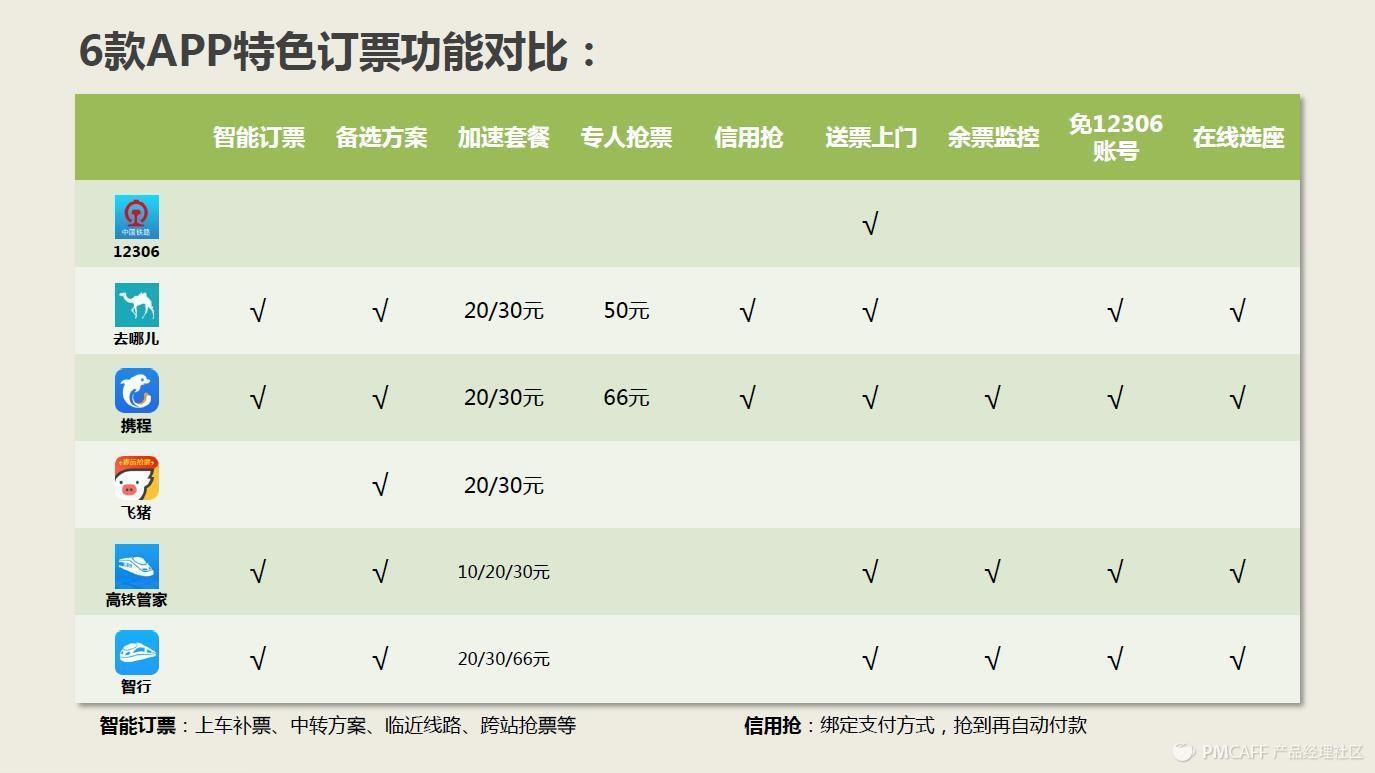The image size is (1375, 773).
Task: Click the 智能订票 footnote explanation
Action: [x=338, y=726]
